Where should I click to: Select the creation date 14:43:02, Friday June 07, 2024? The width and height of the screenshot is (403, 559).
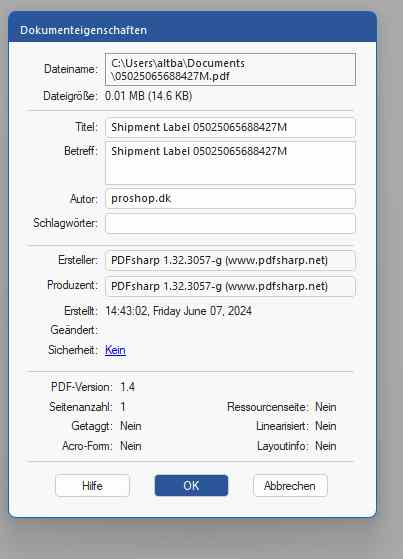point(178,311)
